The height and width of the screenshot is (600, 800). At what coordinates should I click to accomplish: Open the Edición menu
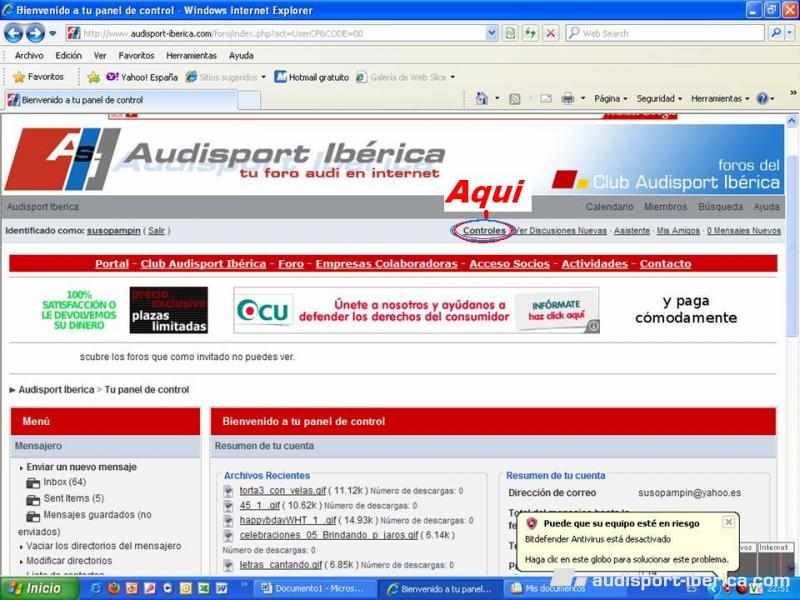(68, 56)
